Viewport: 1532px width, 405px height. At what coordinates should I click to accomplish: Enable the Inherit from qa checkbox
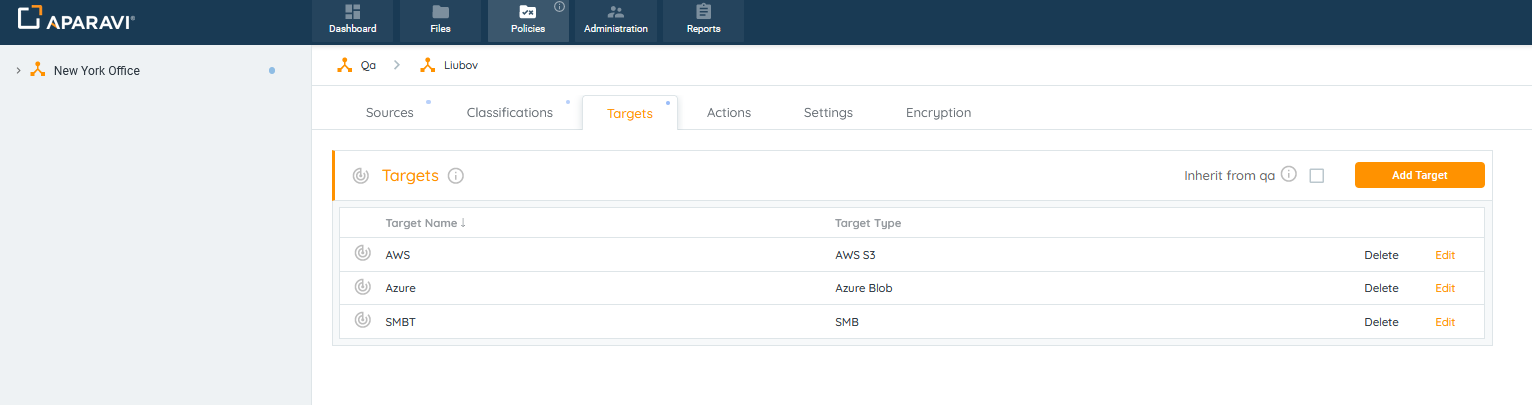(1316, 176)
